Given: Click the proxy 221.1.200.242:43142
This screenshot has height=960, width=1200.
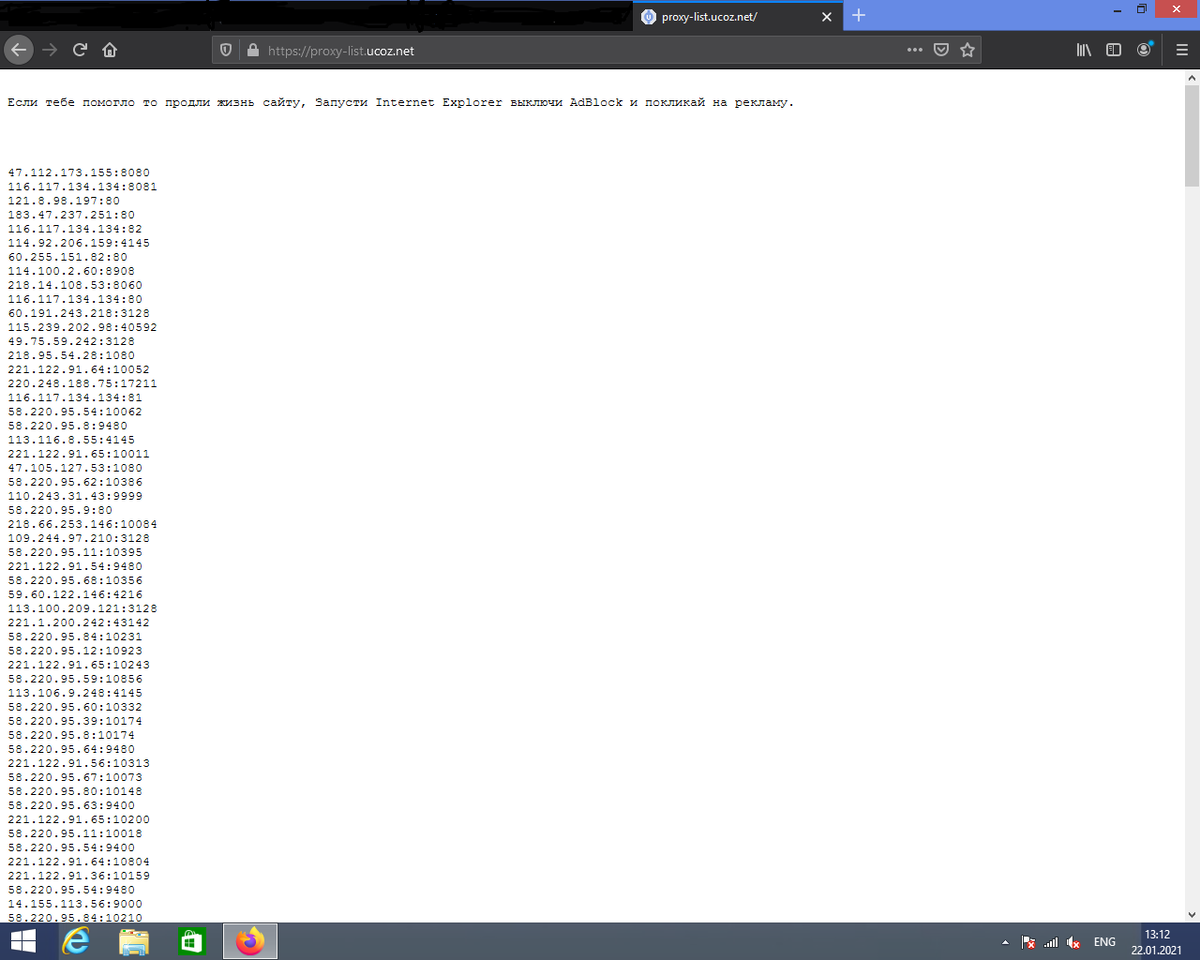Looking at the screenshot, I should pos(79,621).
